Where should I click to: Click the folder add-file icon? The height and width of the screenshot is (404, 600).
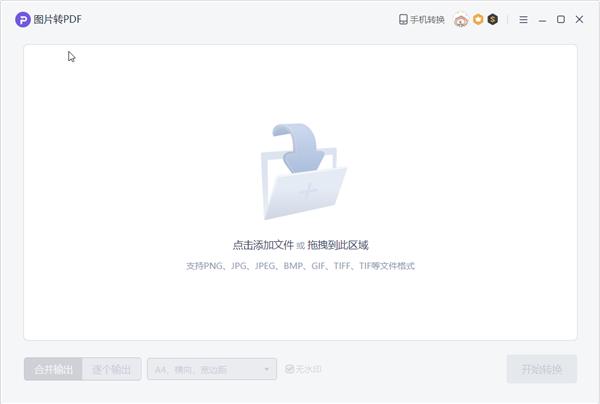pyautogui.click(x=301, y=172)
